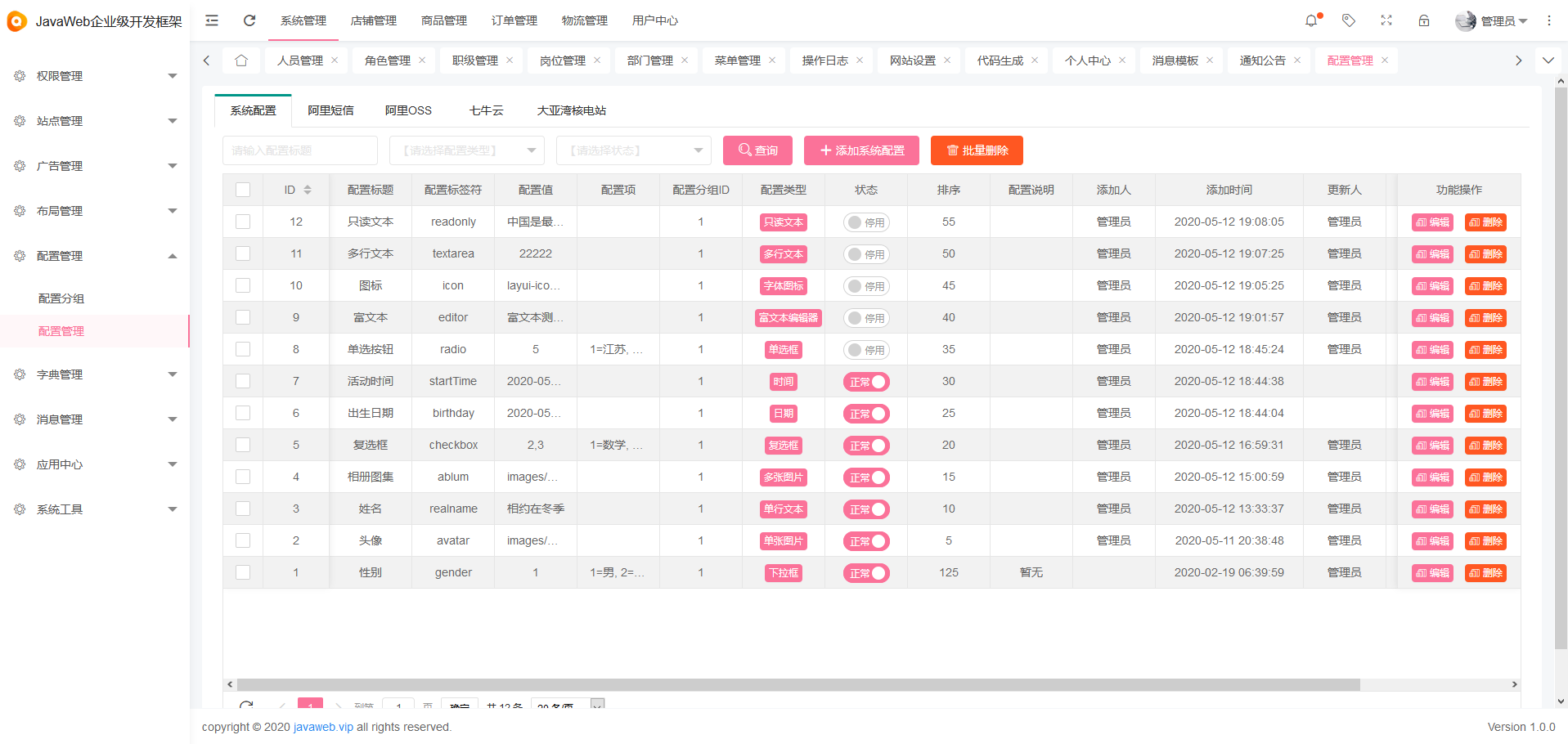Viewport: 1568px width, 744px height.
Task: Open the 订单管理 menu in the top bar
Action: point(514,20)
